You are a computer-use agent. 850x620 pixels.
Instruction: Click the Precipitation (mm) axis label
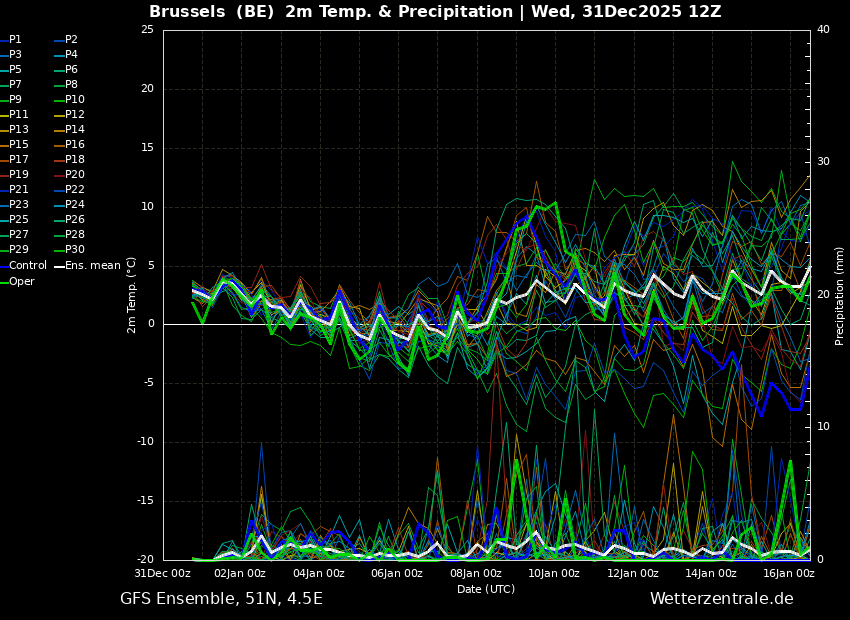[839, 295]
